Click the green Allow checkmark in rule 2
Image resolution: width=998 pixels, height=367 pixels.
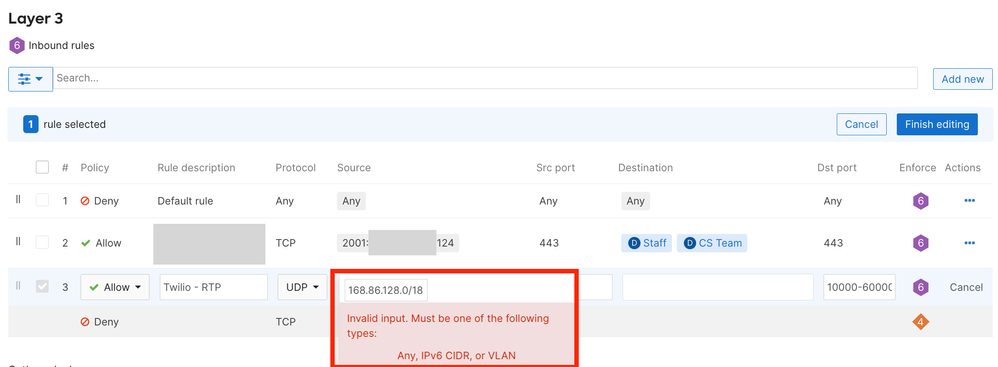85,243
